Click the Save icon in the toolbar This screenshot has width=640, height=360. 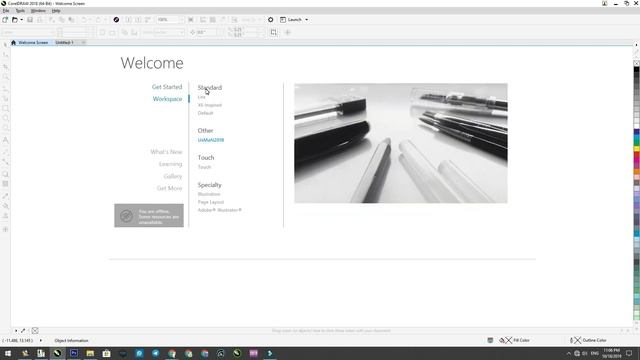pos(30,20)
